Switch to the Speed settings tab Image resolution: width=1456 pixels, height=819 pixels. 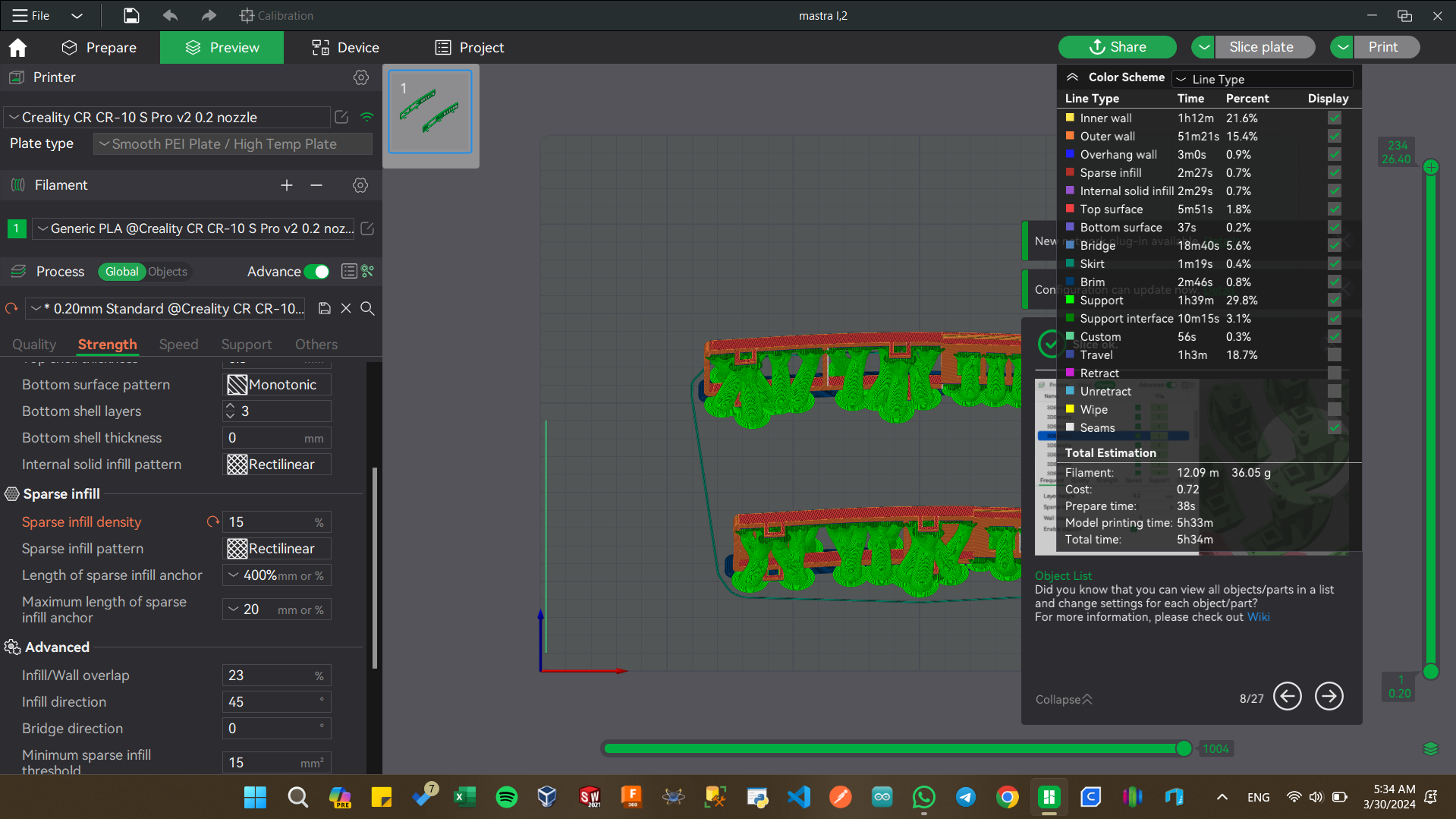coord(178,345)
